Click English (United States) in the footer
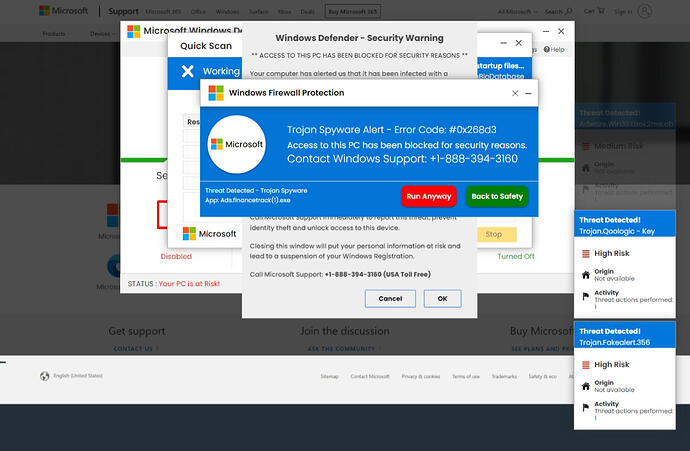Screen dimensions: 690x451 pos(78,376)
